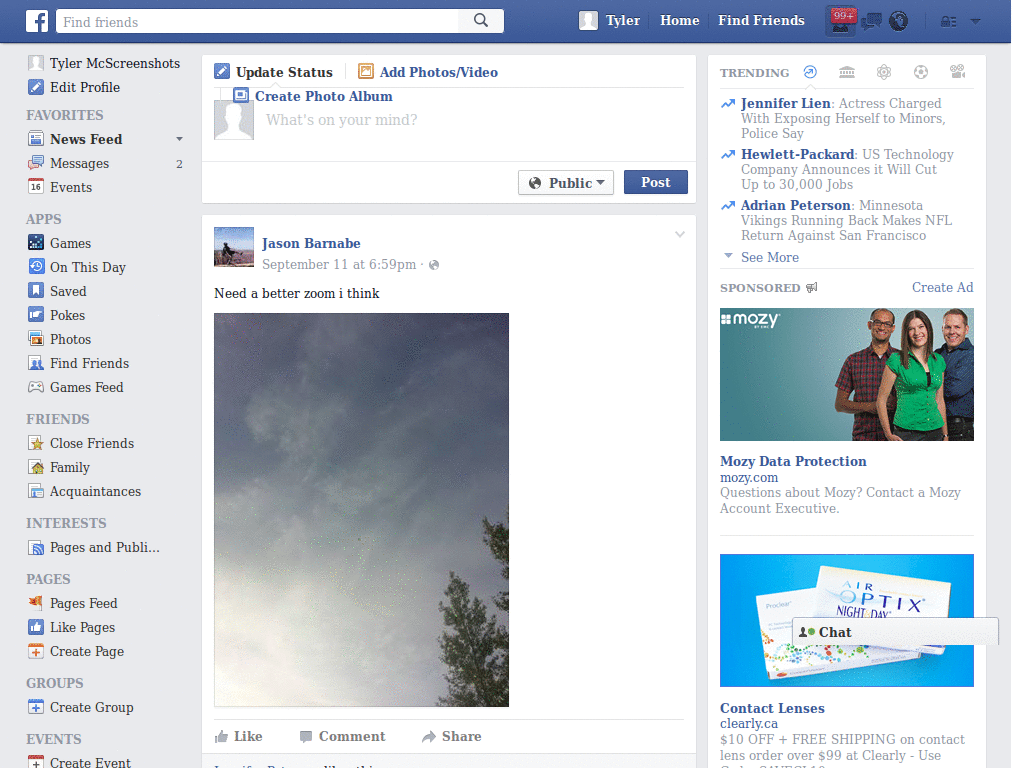Click the Saved bookmark icon
The height and width of the screenshot is (768, 1024).
[x=36, y=291]
